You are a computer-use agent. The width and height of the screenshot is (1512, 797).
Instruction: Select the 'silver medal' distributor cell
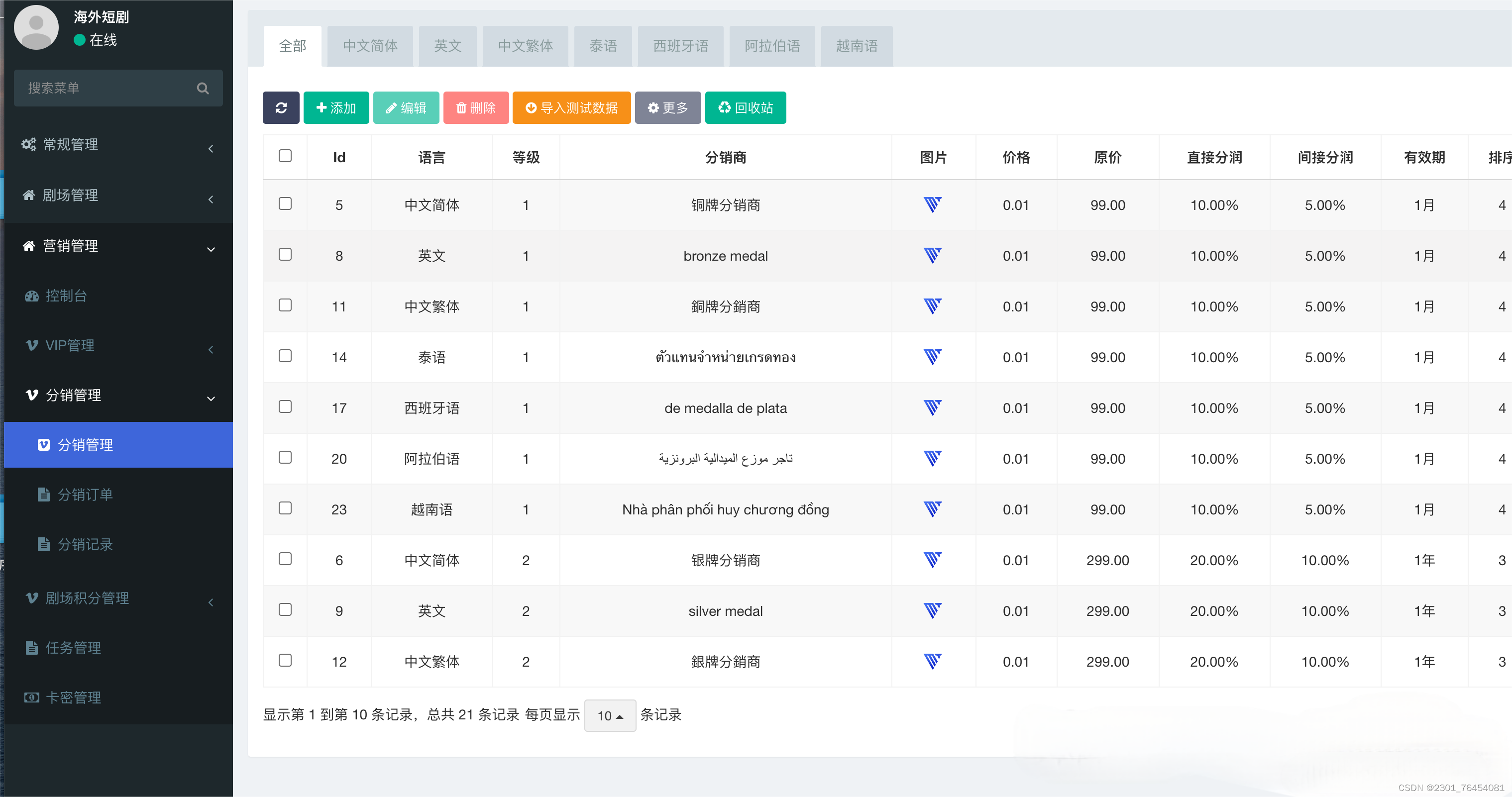coord(726,611)
